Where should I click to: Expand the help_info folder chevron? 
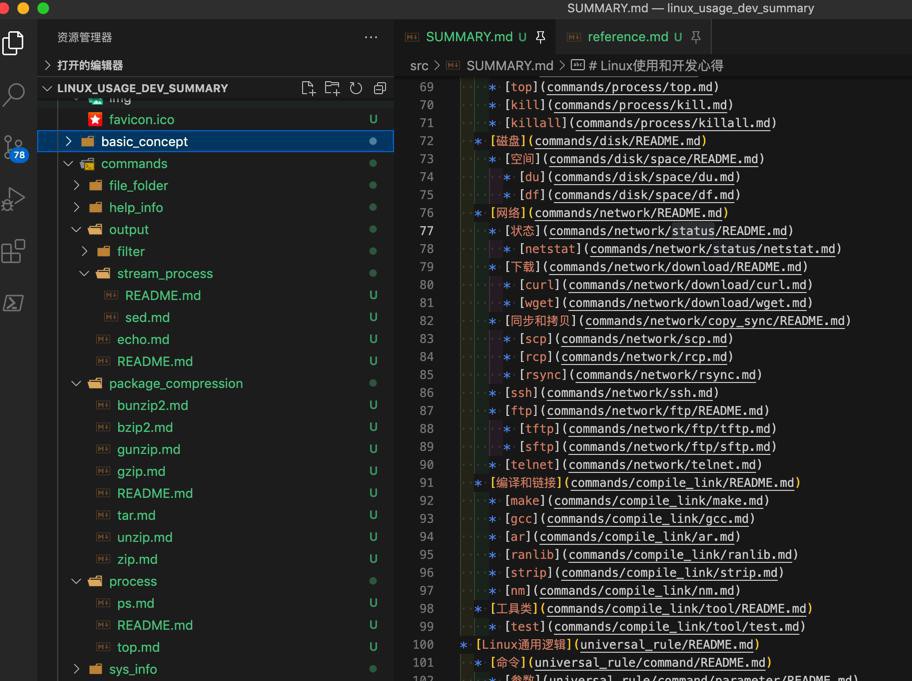(x=76, y=208)
